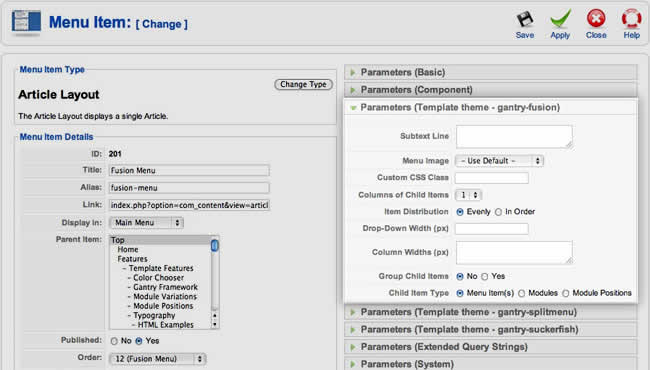The width and height of the screenshot is (650, 370).
Task: Expand the gantry-splitmenu parameters section
Action: point(490,312)
